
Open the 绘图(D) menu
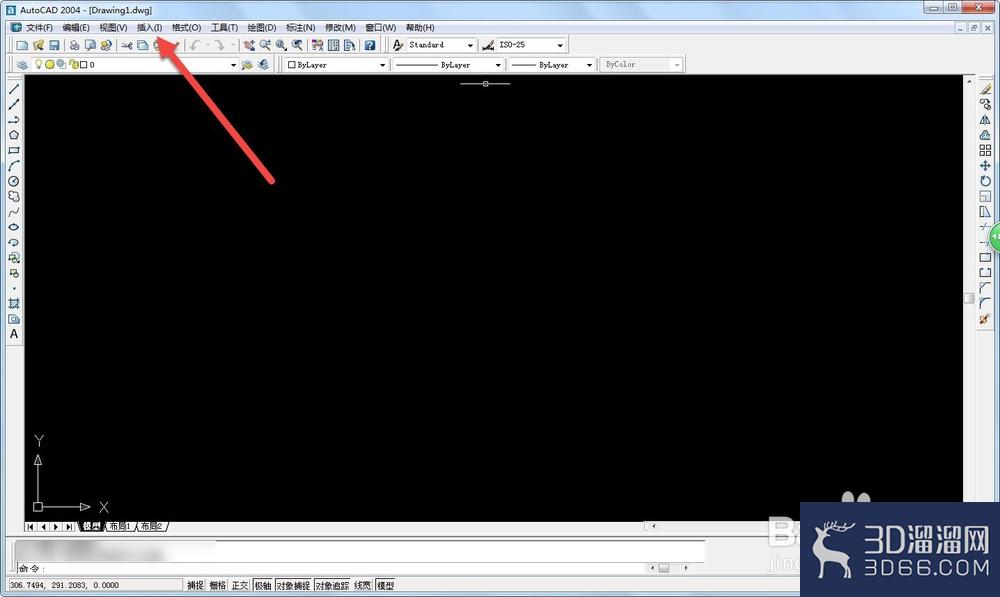tap(261, 27)
